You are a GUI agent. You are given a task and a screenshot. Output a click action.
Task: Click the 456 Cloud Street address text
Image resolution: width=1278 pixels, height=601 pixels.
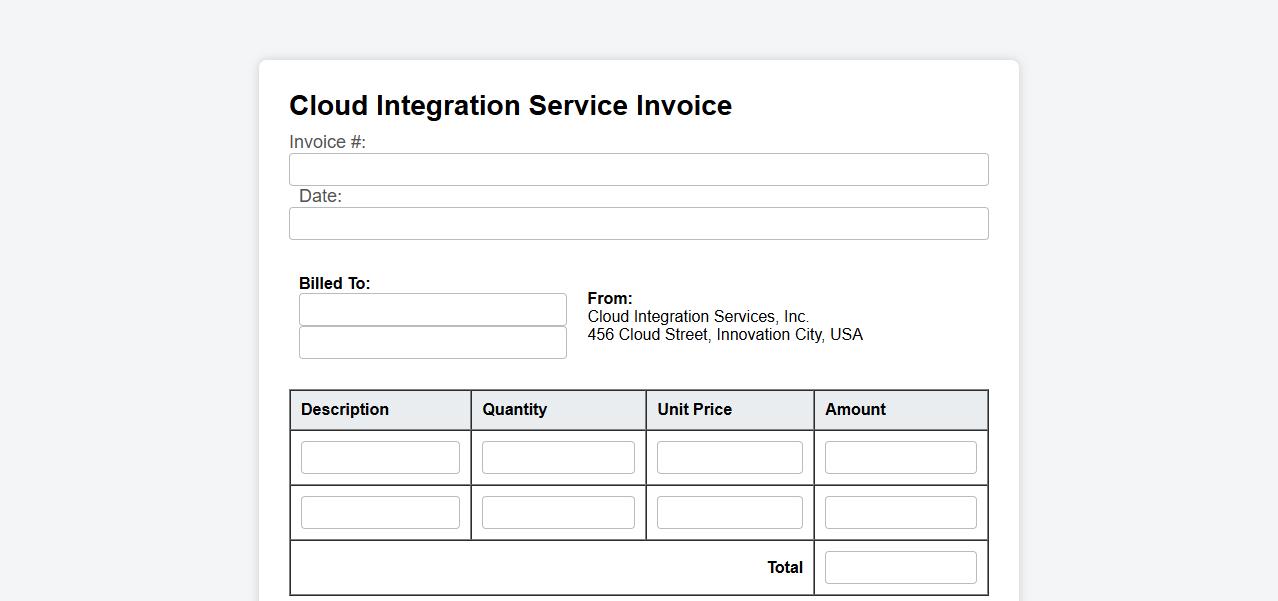[724, 335]
